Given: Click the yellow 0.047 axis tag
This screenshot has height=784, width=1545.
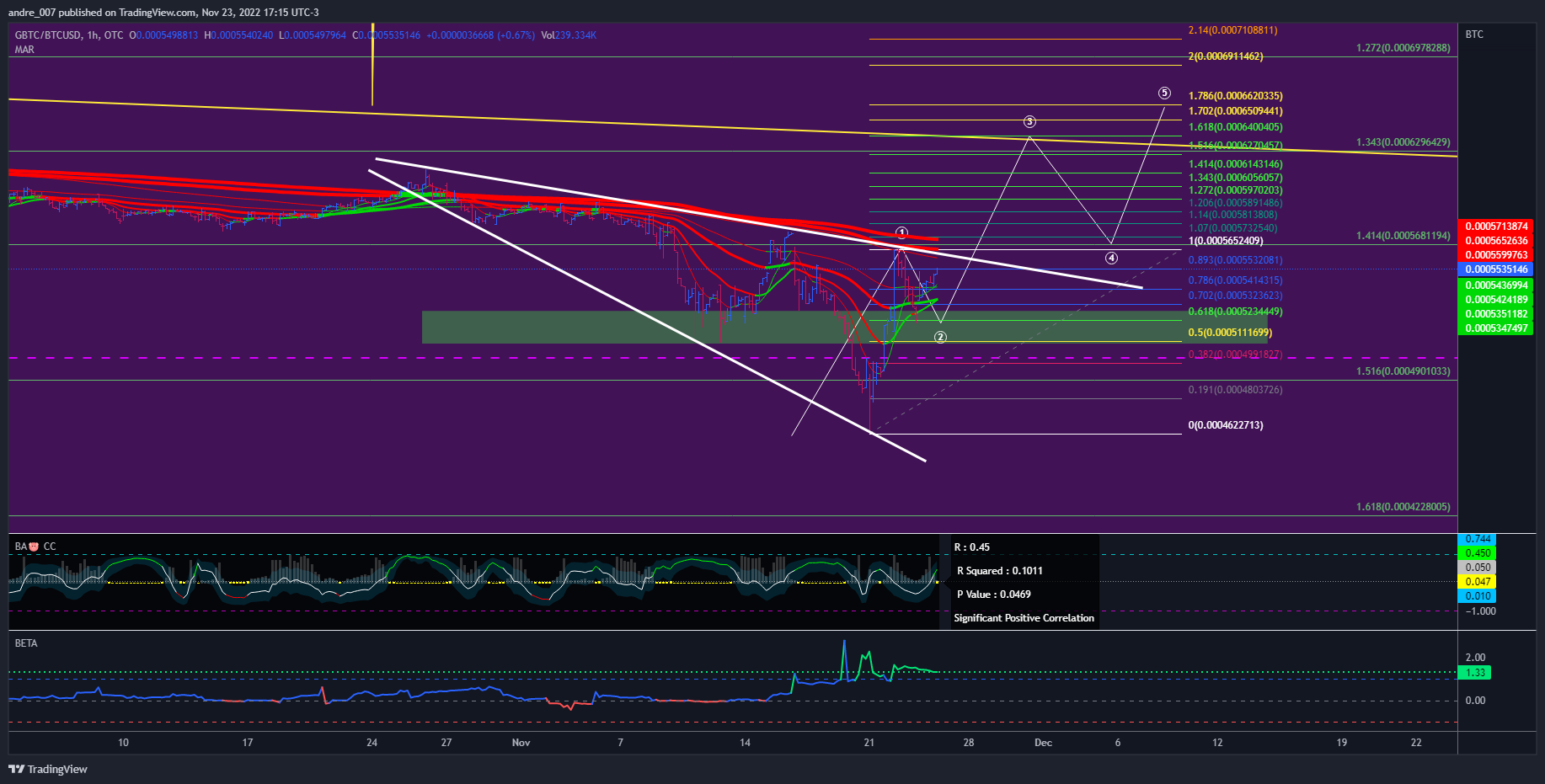Looking at the screenshot, I should click(x=1475, y=582).
